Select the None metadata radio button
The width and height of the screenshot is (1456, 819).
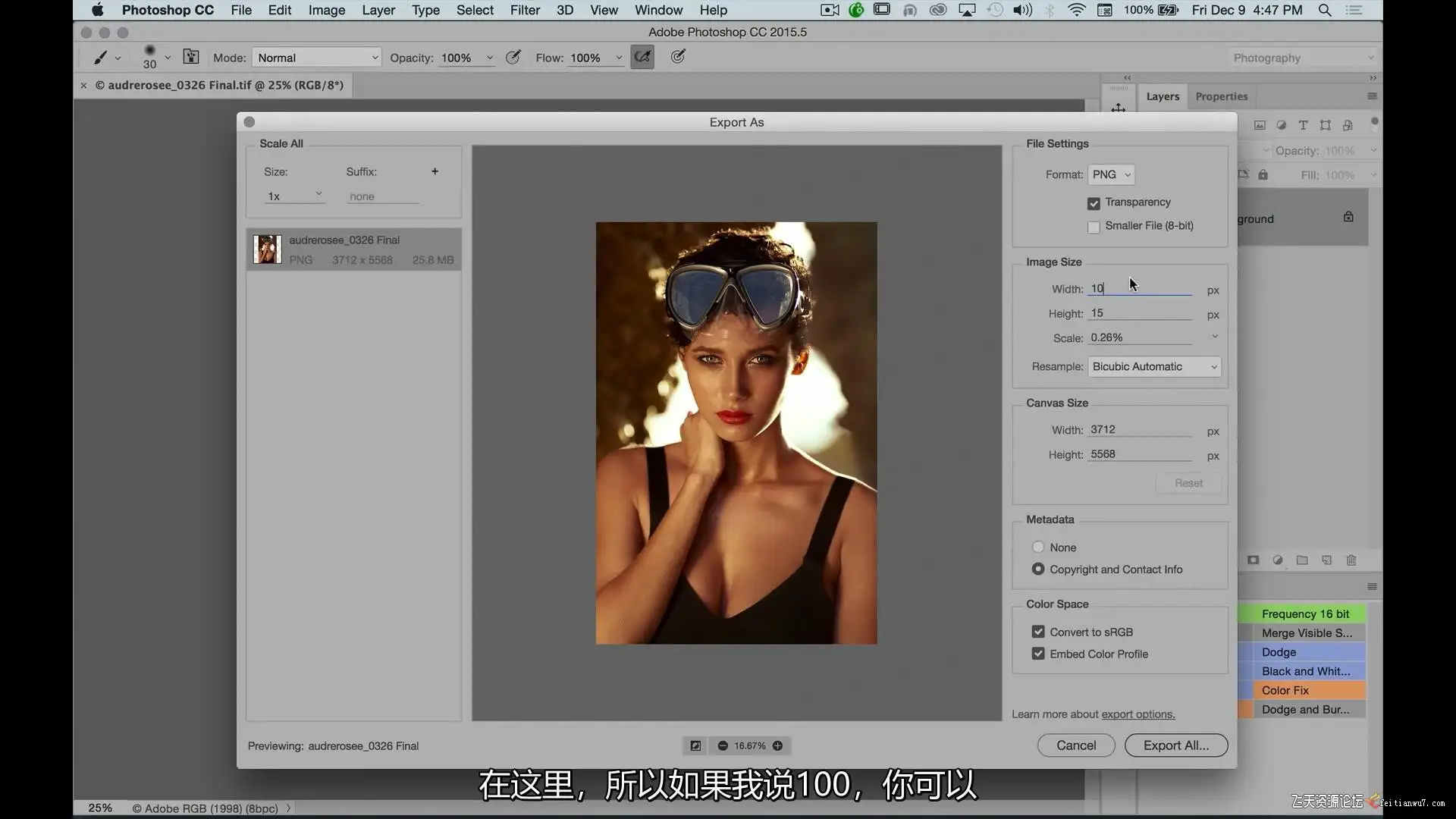[x=1038, y=548]
